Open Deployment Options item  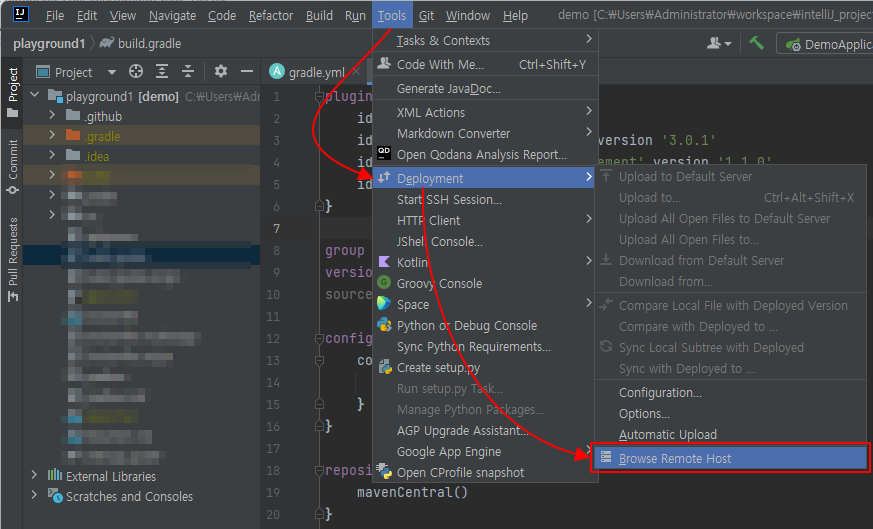[x=731, y=414]
